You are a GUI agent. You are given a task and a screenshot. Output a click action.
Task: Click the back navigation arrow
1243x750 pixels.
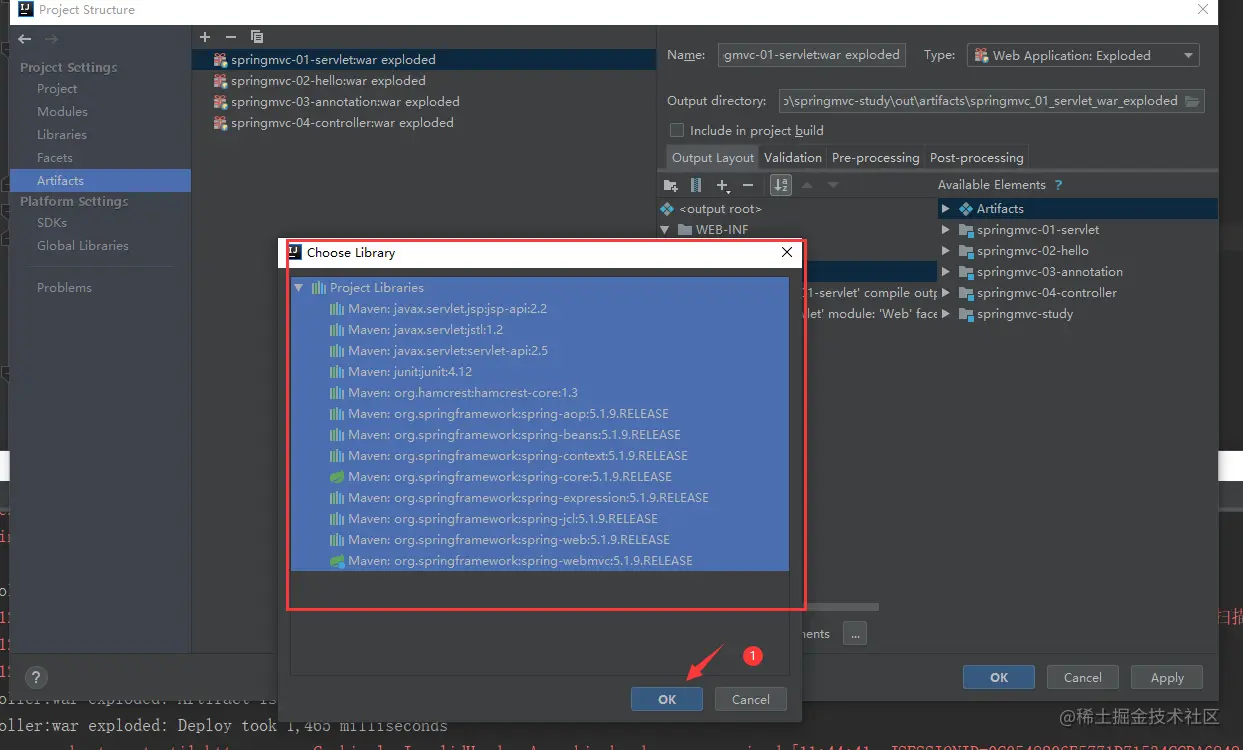click(25, 39)
